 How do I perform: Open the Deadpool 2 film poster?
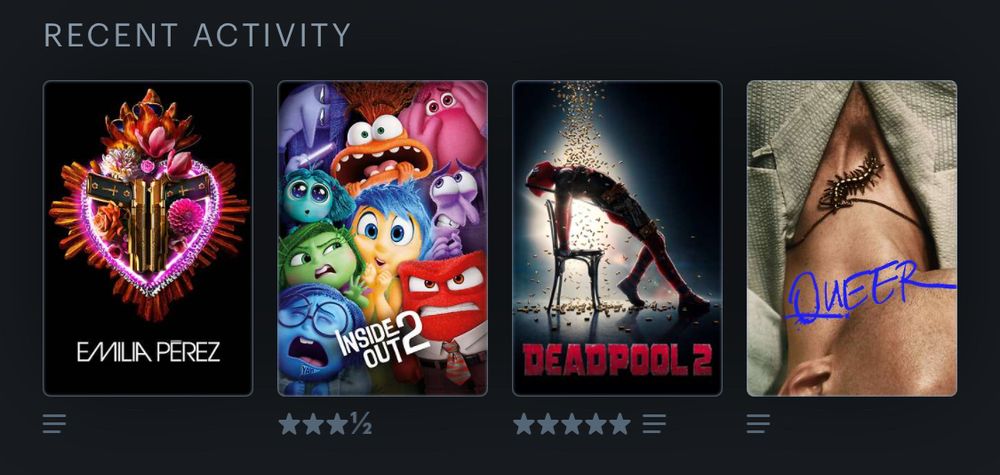coord(617,238)
